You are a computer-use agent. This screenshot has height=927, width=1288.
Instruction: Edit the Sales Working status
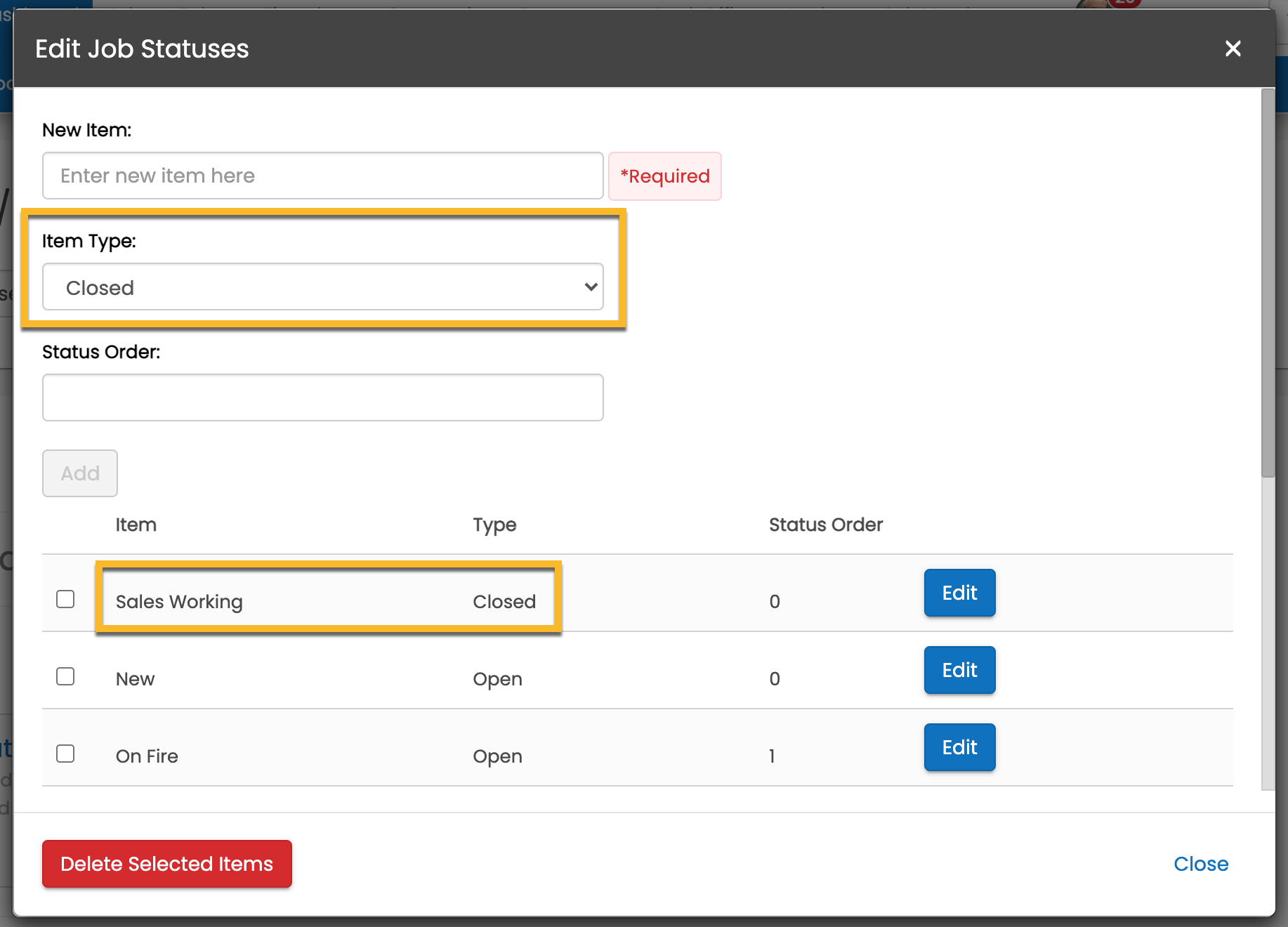(x=959, y=593)
